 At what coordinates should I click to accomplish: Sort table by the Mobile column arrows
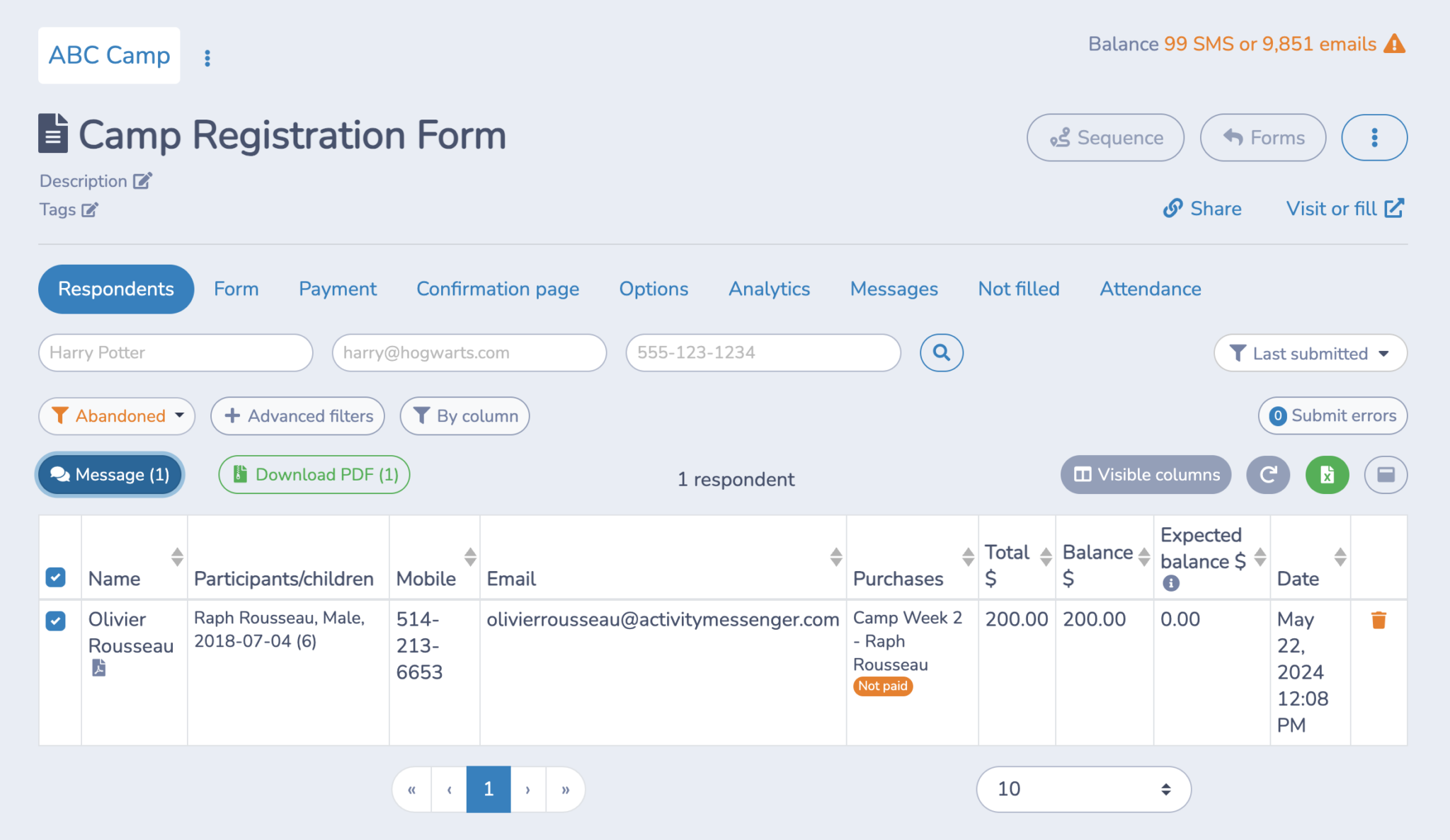(470, 557)
